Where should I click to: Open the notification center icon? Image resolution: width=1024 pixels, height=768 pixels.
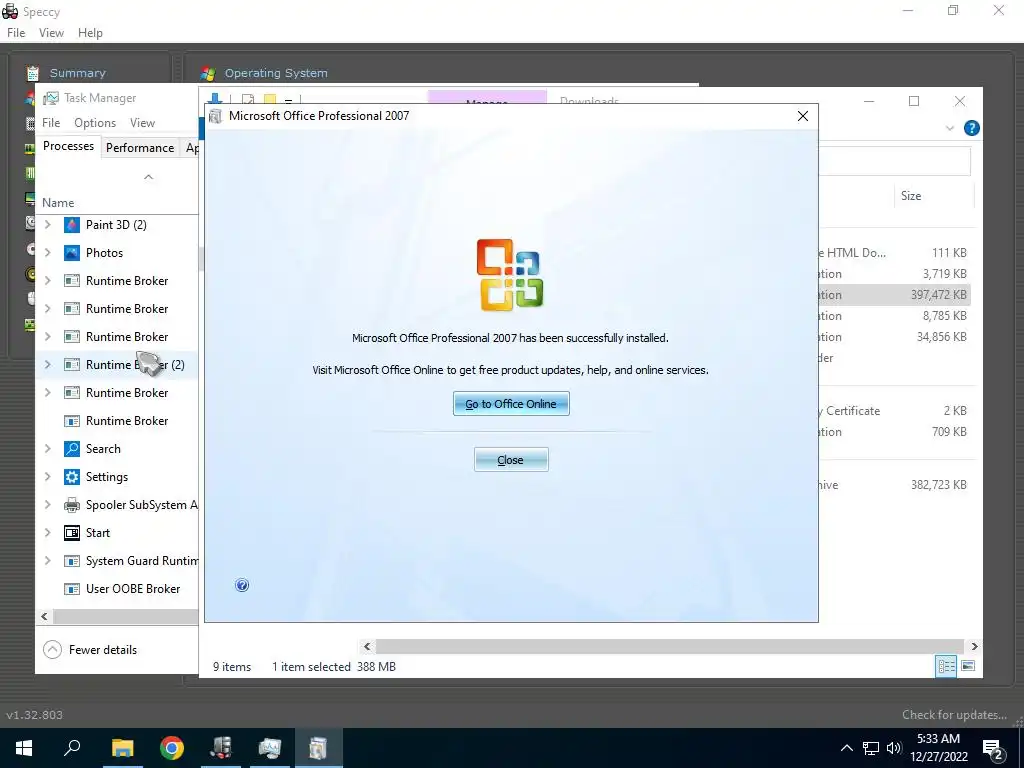pos(993,748)
